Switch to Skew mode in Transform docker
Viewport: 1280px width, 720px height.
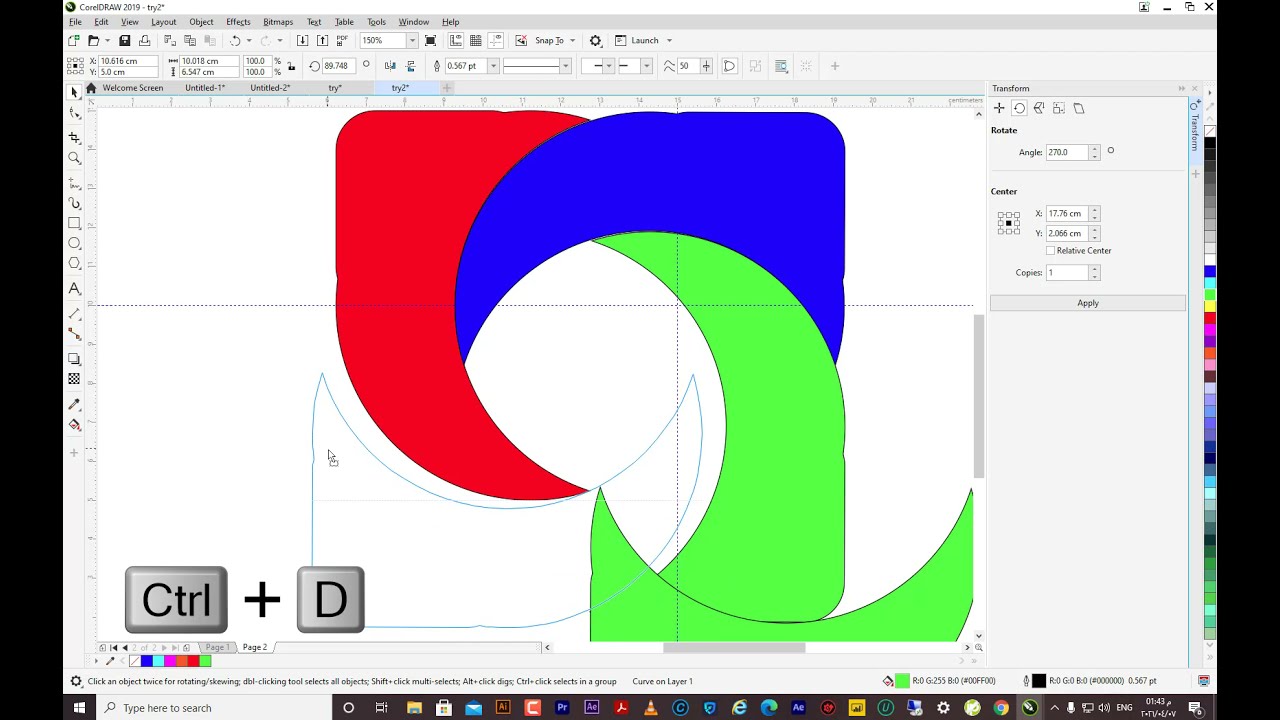tap(1079, 108)
